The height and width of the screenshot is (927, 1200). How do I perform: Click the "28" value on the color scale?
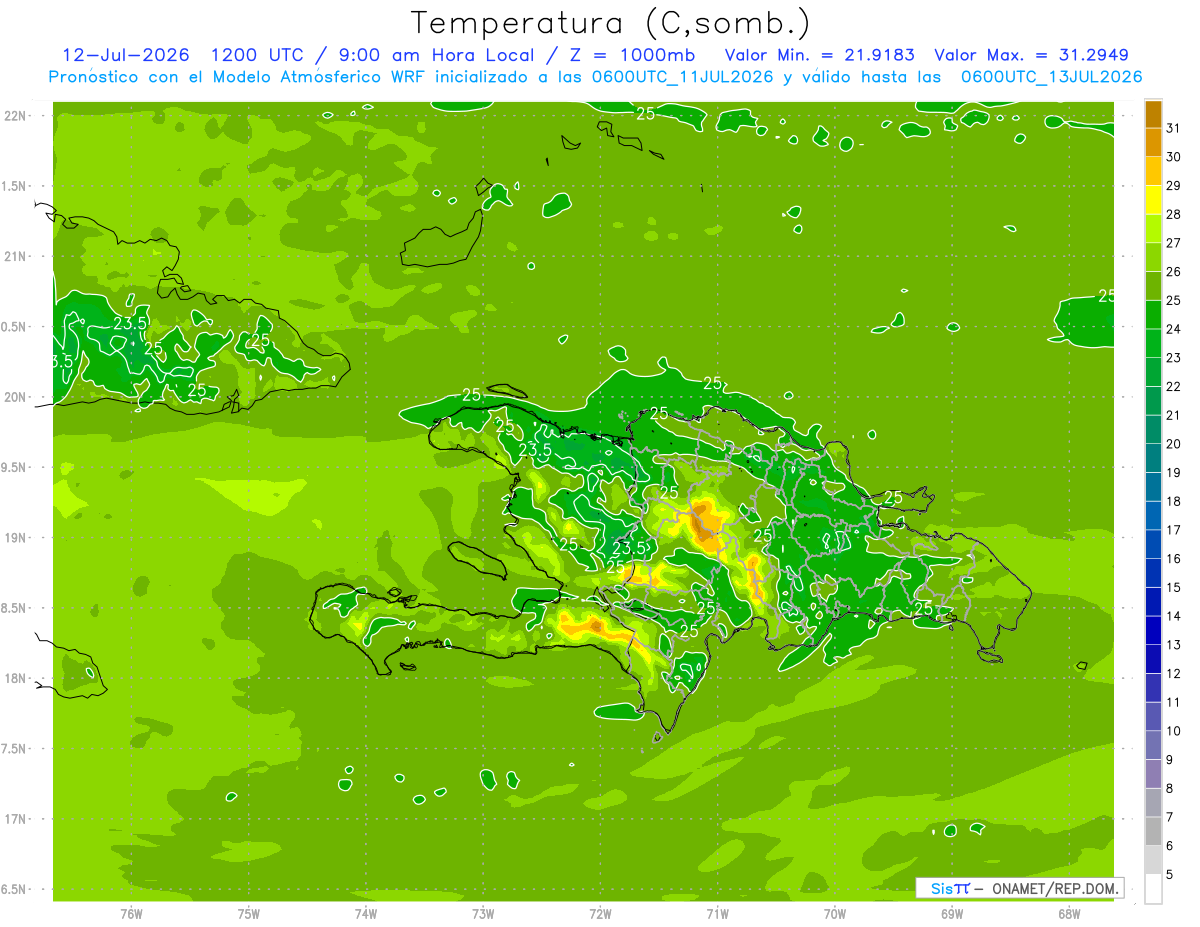point(1173,214)
